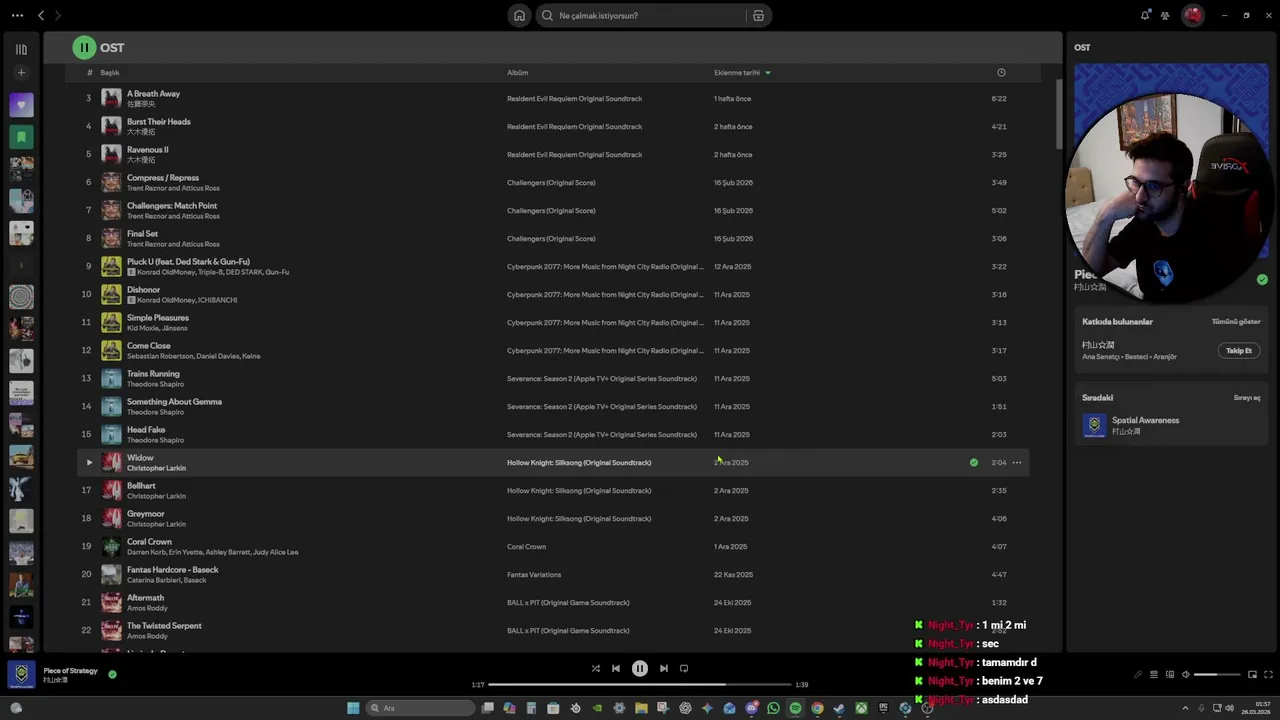The height and width of the screenshot is (720, 1280).
Task: Open the green bookmark Your Episodes item
Action: (21, 137)
